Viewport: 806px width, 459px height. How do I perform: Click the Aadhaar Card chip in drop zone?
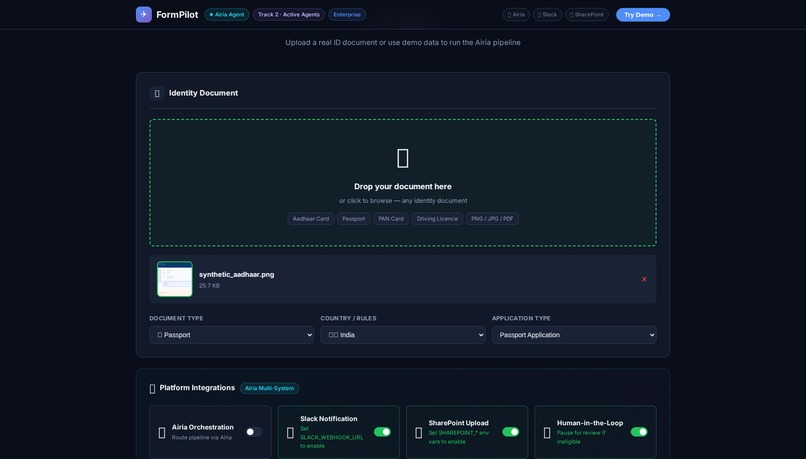tap(310, 218)
